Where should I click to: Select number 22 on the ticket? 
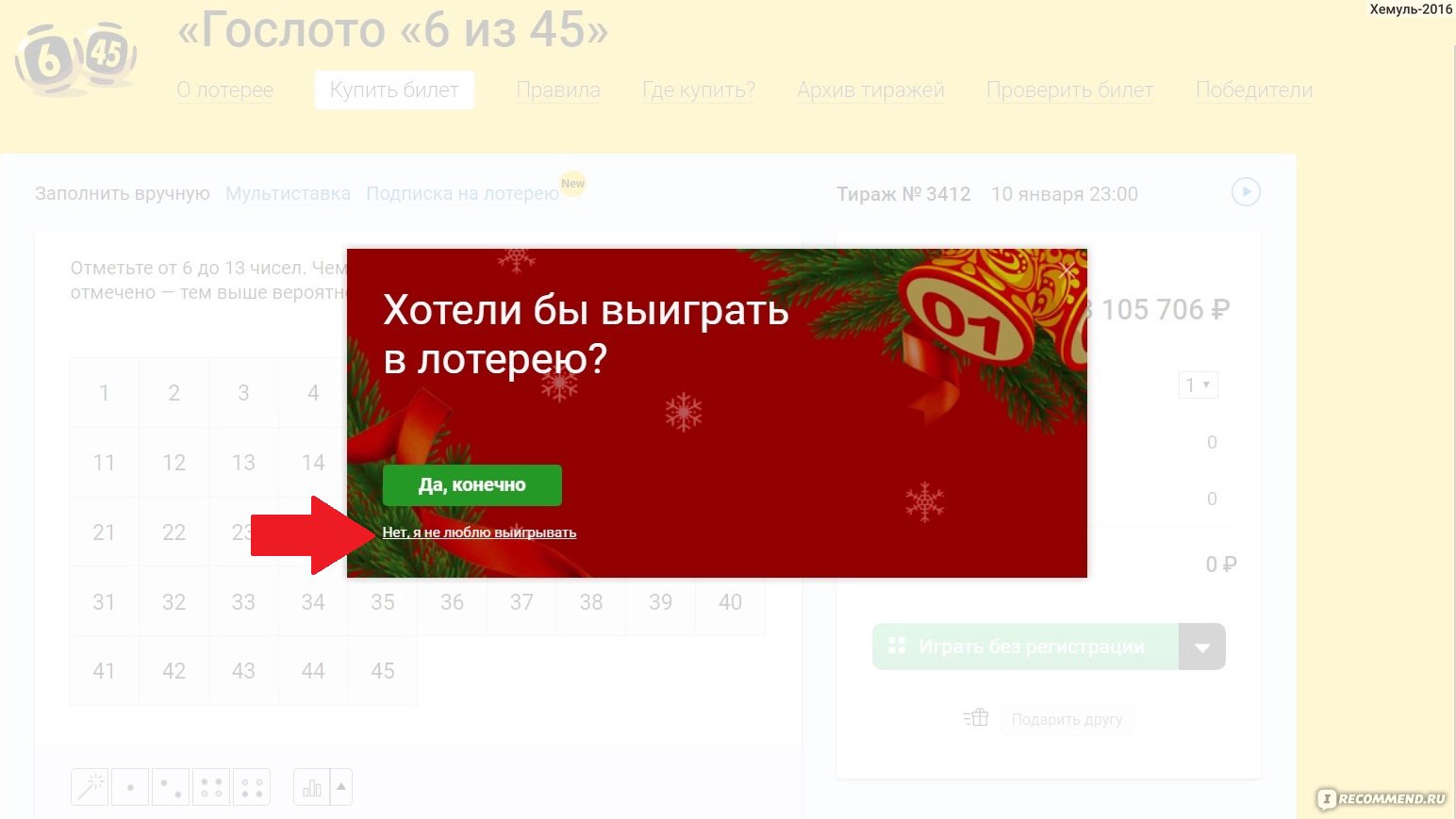(174, 532)
